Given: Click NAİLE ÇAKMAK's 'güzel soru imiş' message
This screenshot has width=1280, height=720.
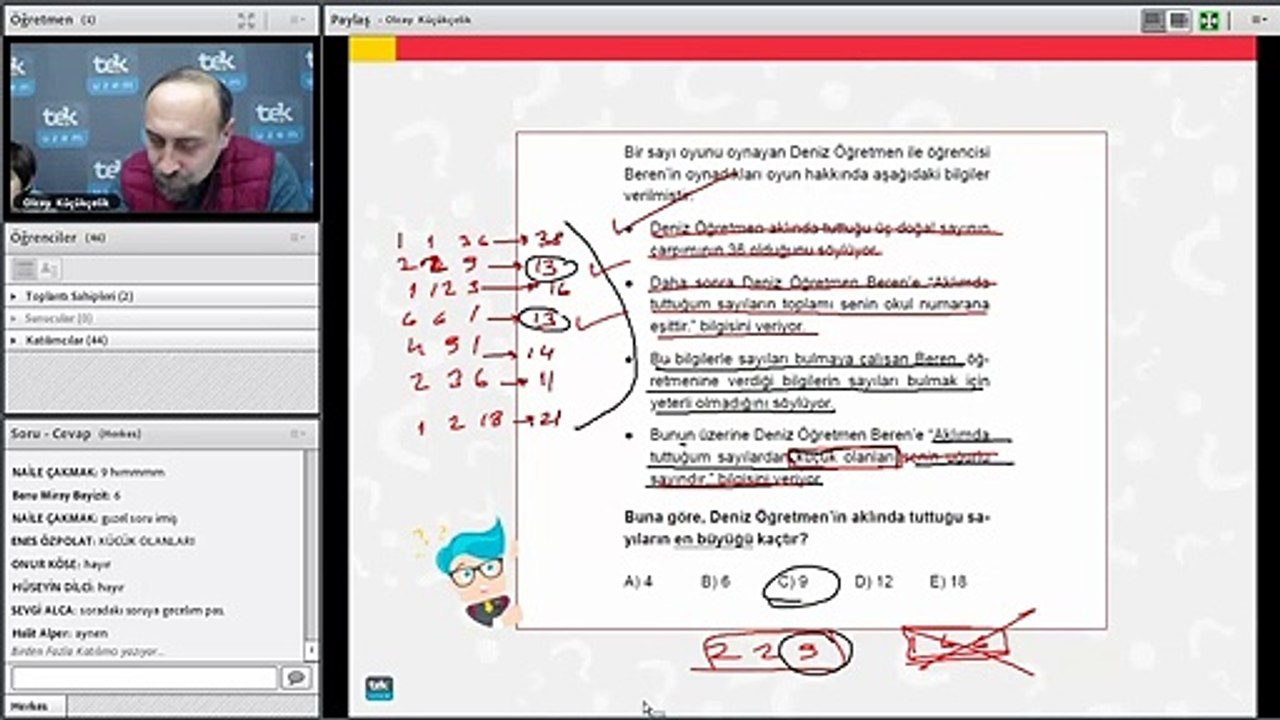Looking at the screenshot, I should coord(94,518).
